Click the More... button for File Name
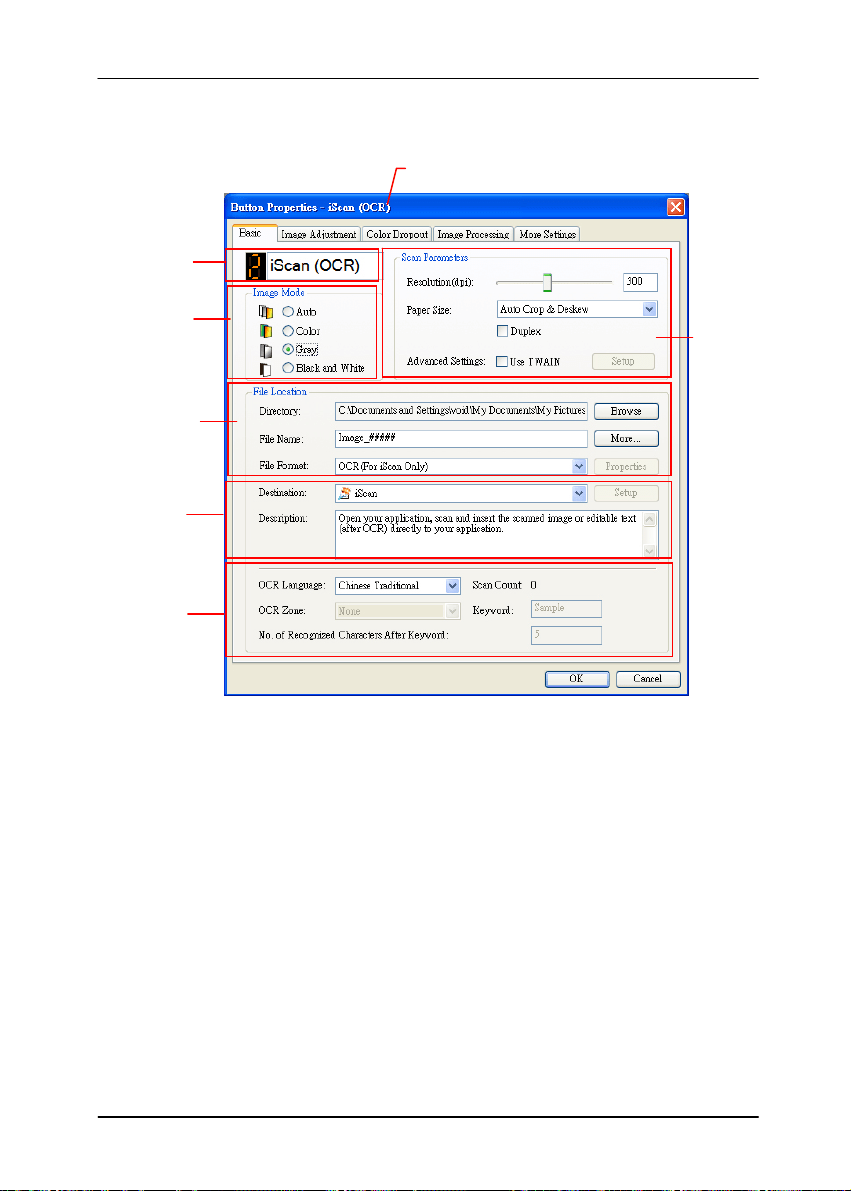 (x=626, y=438)
